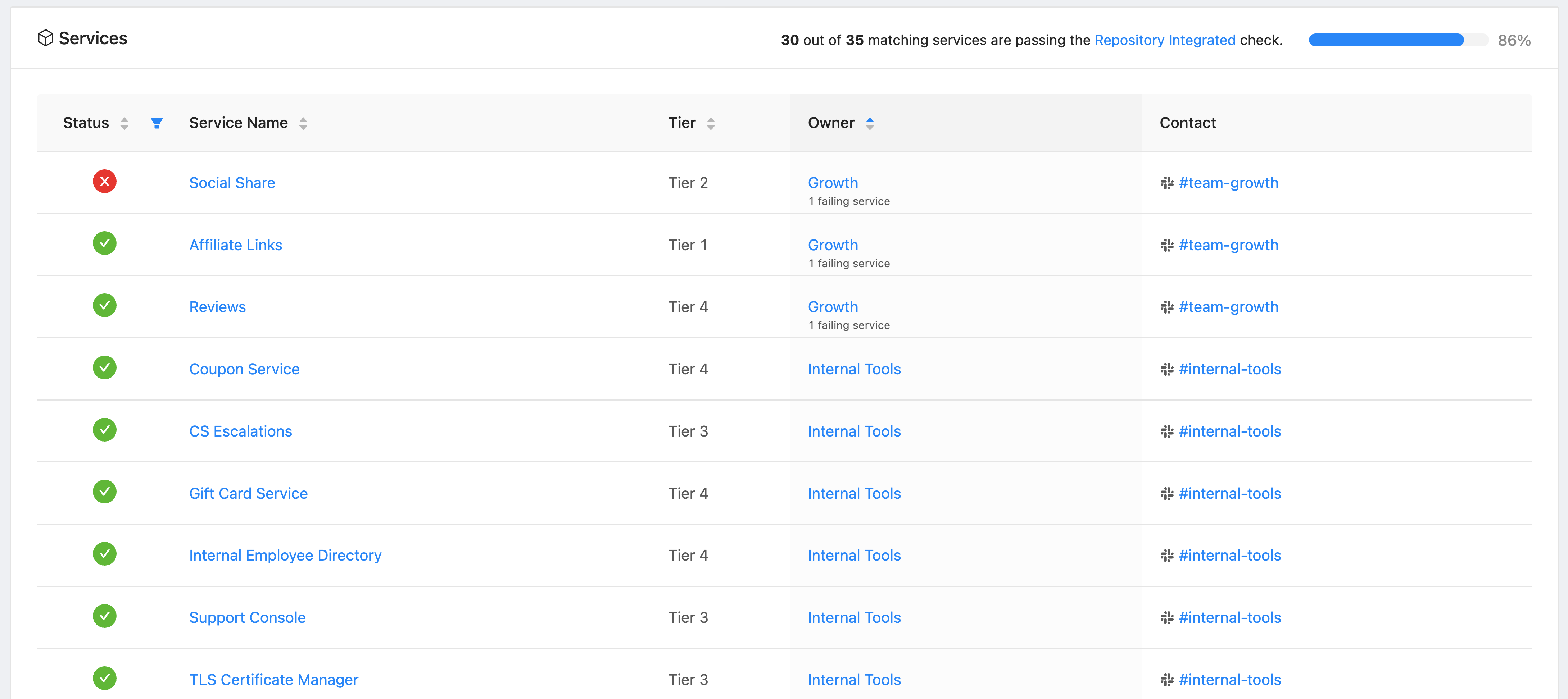Click Slack icon in CS Escalations row
The width and height of the screenshot is (1568, 699).
tap(1166, 431)
